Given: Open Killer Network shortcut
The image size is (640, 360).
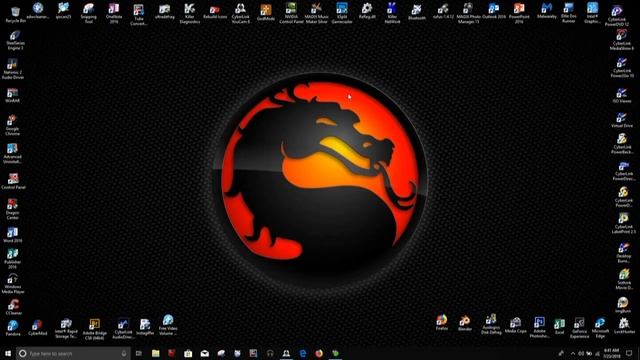Looking at the screenshot, I should tap(392, 13).
